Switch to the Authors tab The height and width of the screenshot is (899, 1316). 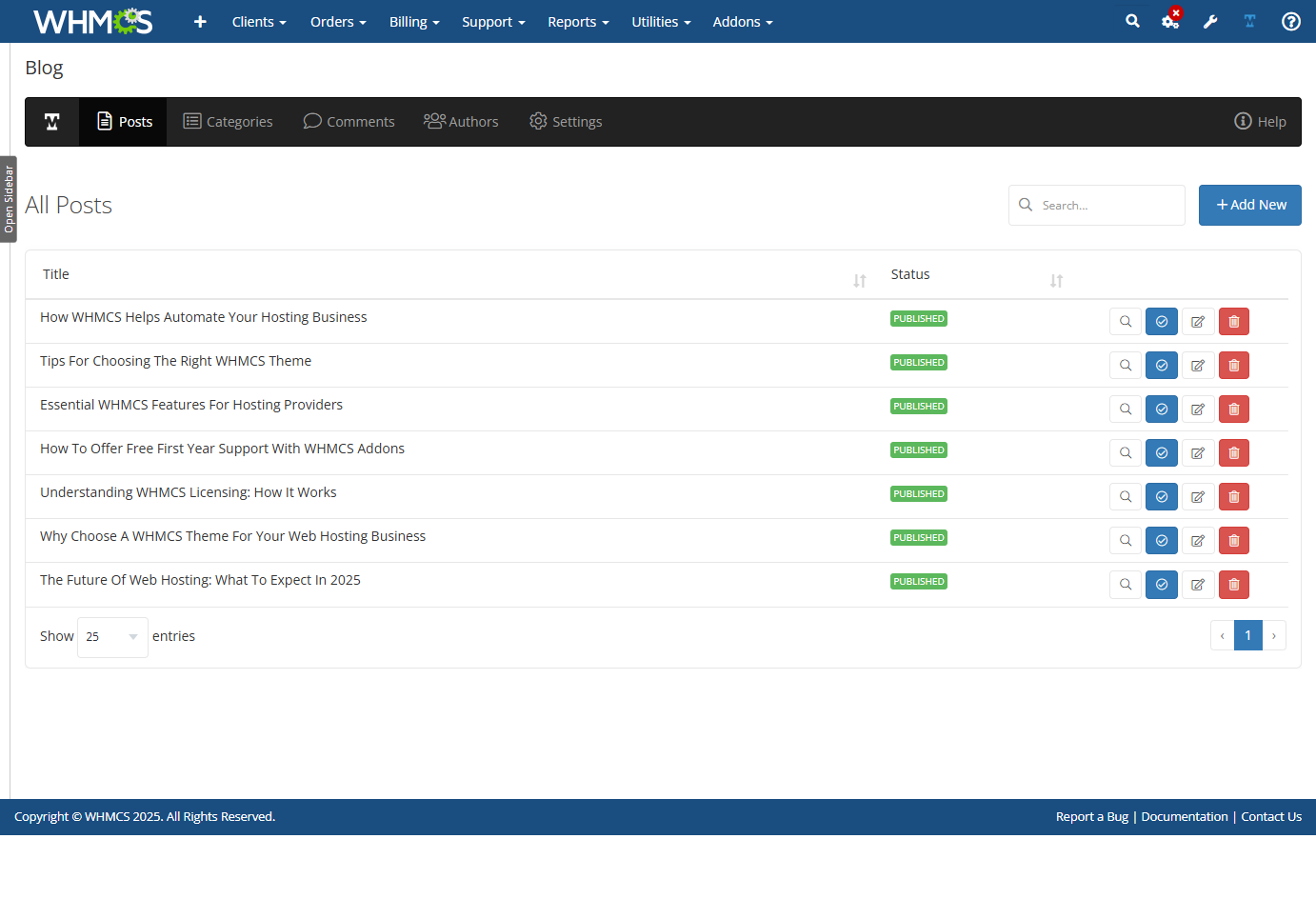pos(461,122)
